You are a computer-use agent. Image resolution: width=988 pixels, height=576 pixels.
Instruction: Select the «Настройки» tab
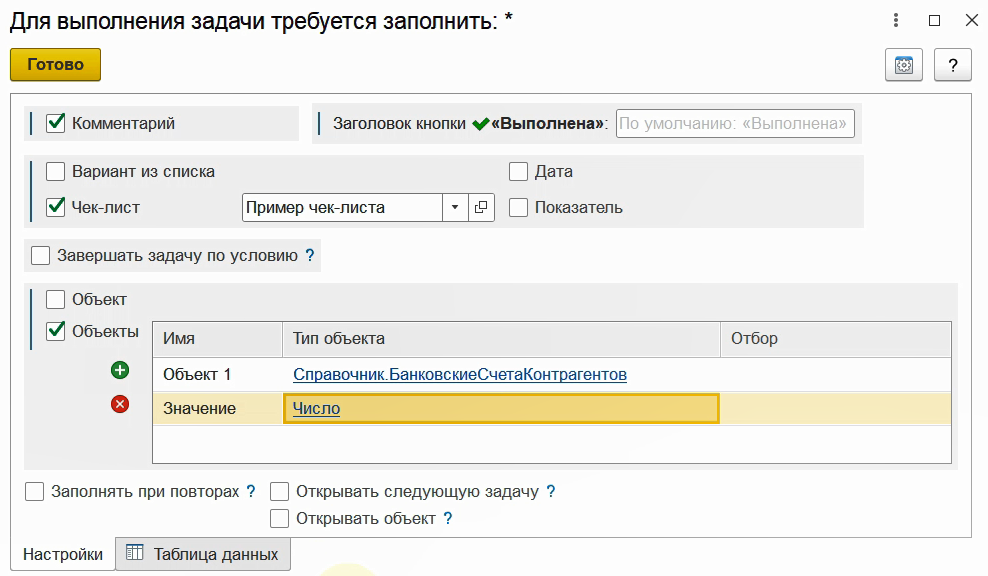[62, 554]
